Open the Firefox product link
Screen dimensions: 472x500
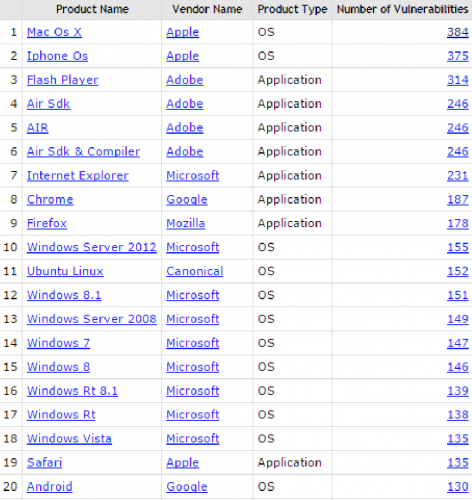pos(47,223)
